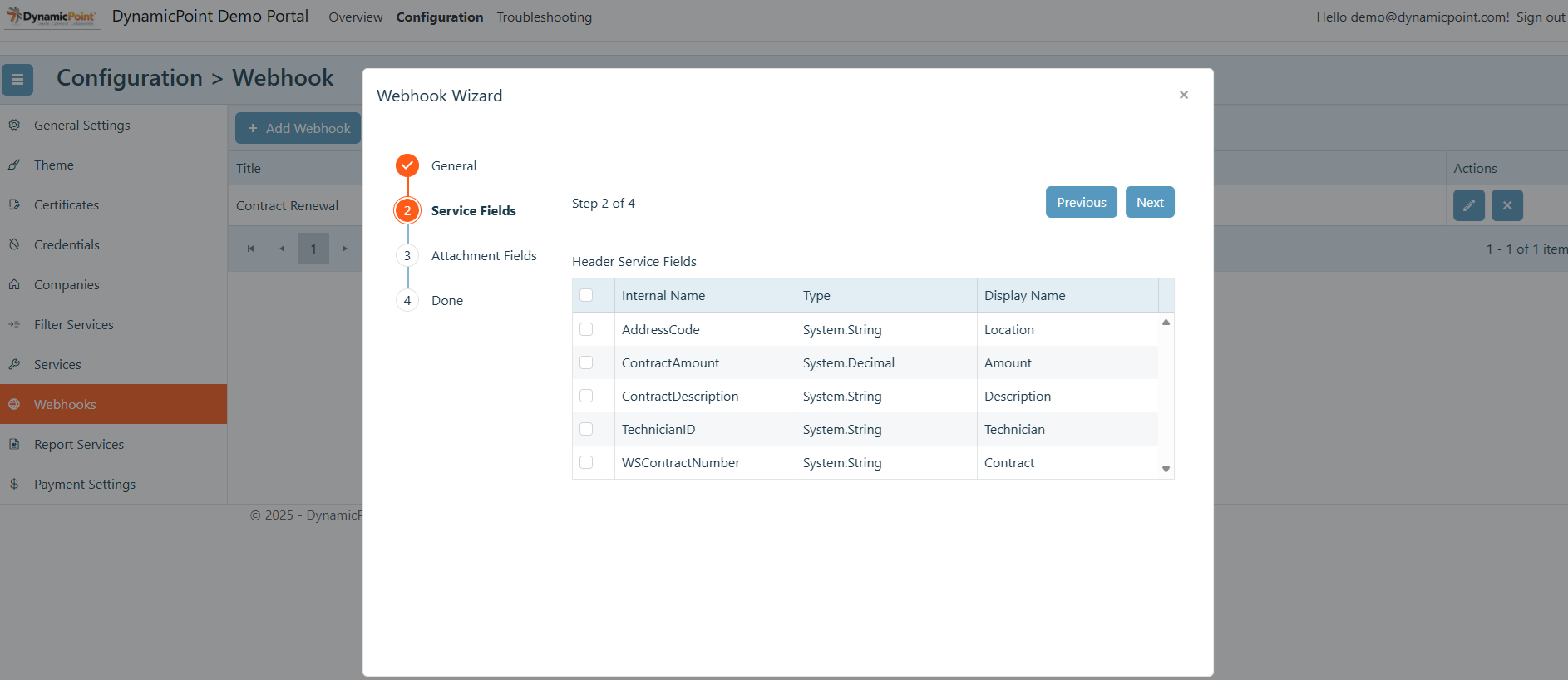Click the Certificates icon in sidebar

point(14,204)
